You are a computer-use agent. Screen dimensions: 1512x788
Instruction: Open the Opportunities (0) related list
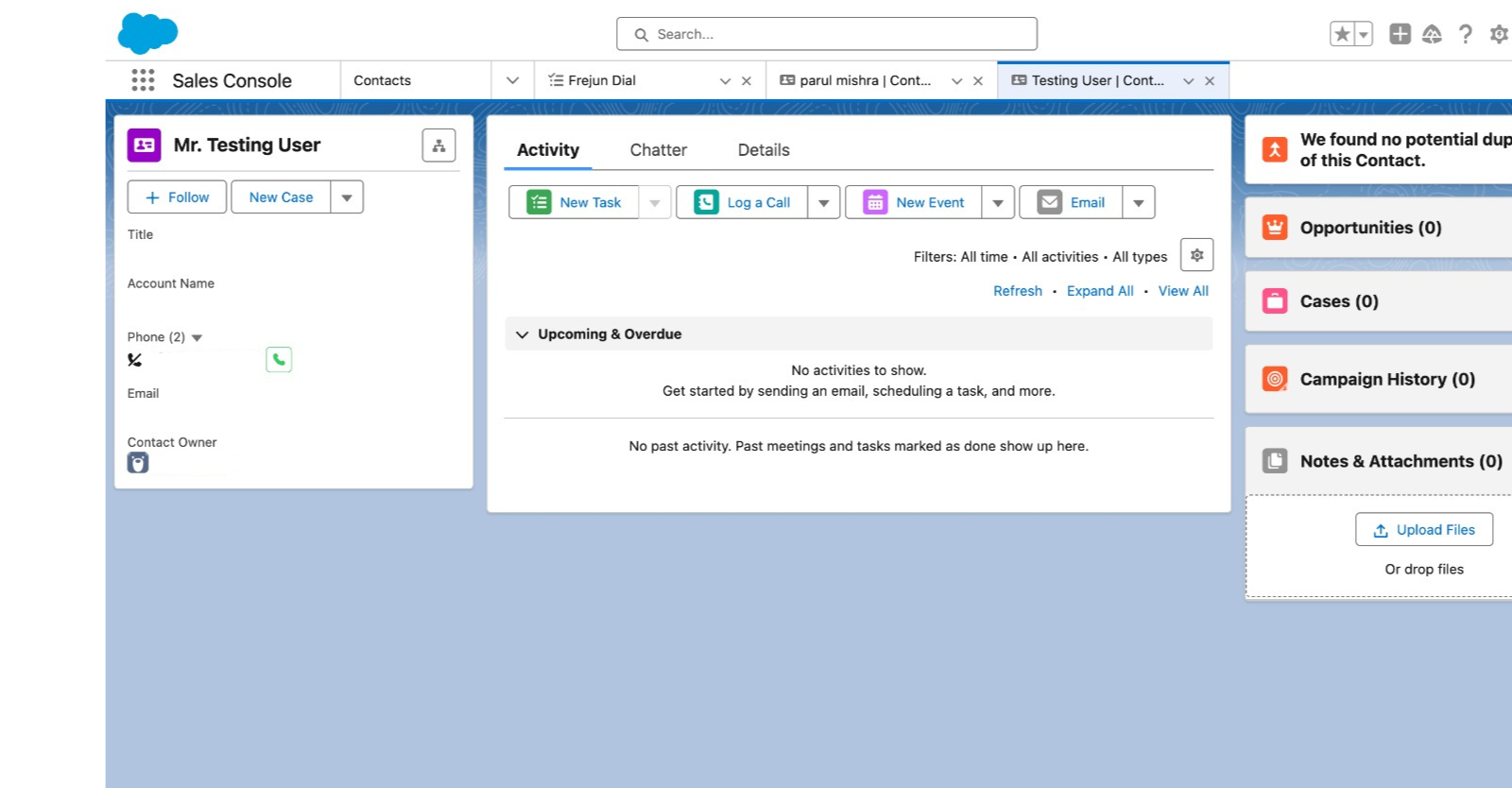(x=1370, y=228)
